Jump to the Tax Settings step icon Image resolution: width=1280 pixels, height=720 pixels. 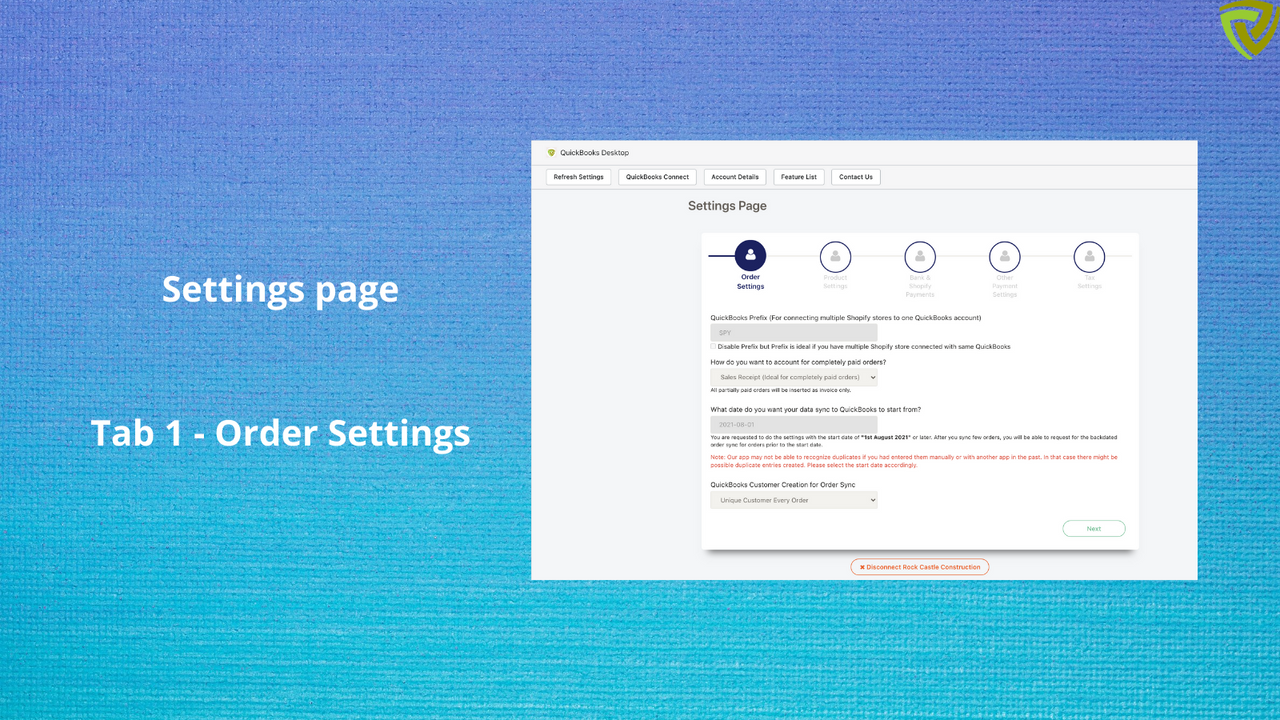point(1089,256)
